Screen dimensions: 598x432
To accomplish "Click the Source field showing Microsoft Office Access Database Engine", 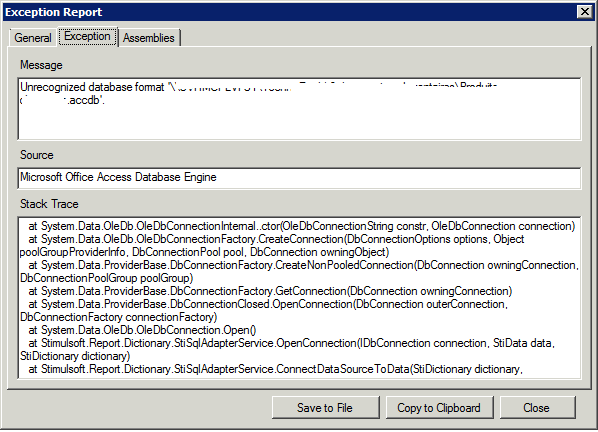I will point(299,178).
